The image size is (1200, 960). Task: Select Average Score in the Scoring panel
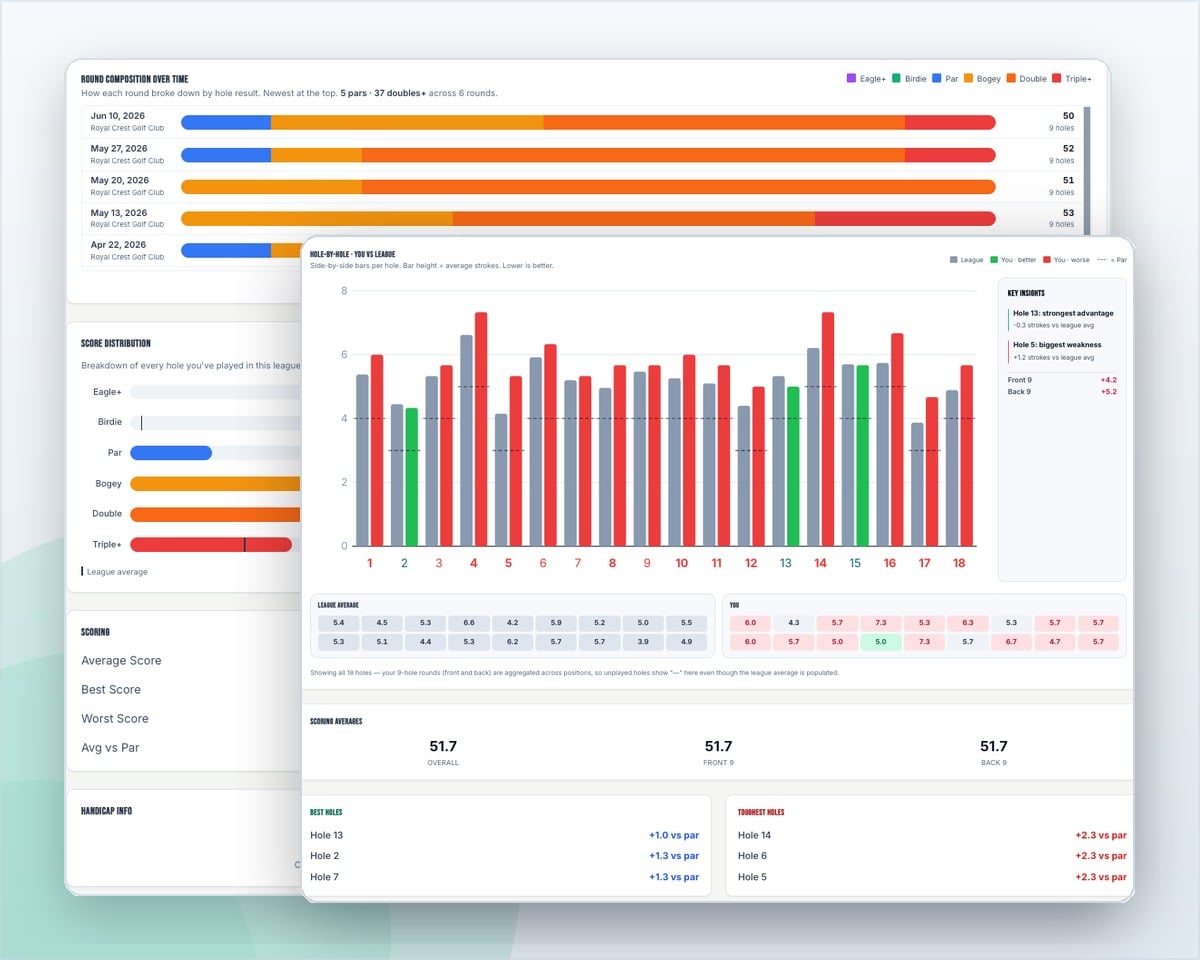click(x=121, y=660)
